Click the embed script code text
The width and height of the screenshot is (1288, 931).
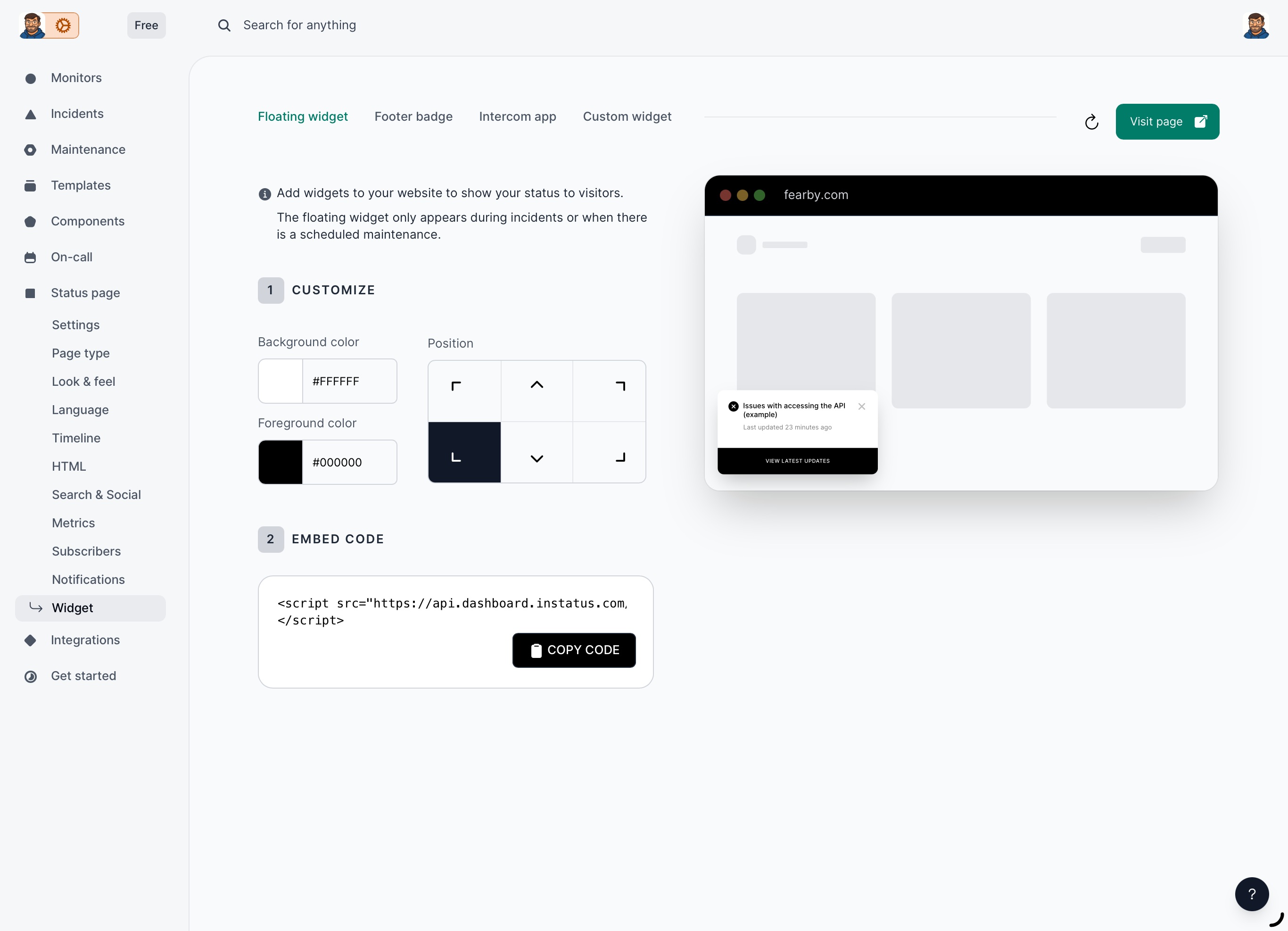[453, 612]
